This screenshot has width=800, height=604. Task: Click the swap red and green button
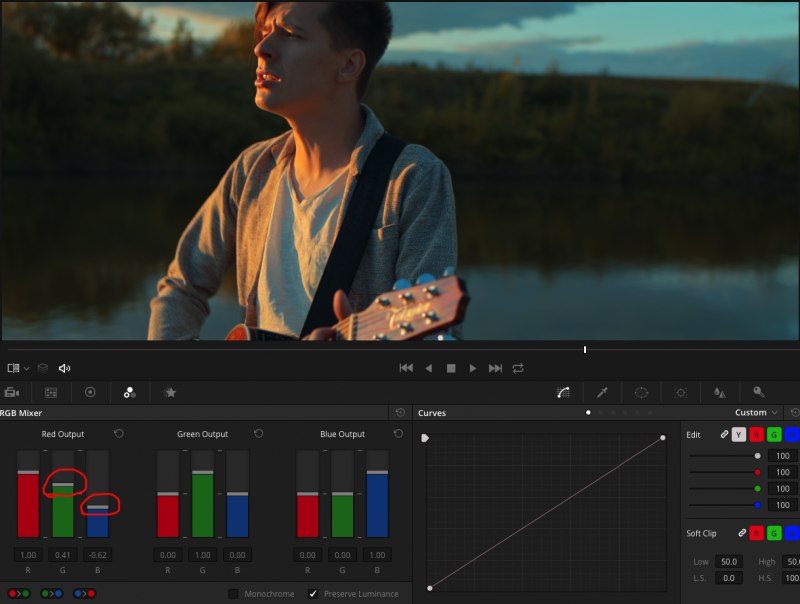17,594
